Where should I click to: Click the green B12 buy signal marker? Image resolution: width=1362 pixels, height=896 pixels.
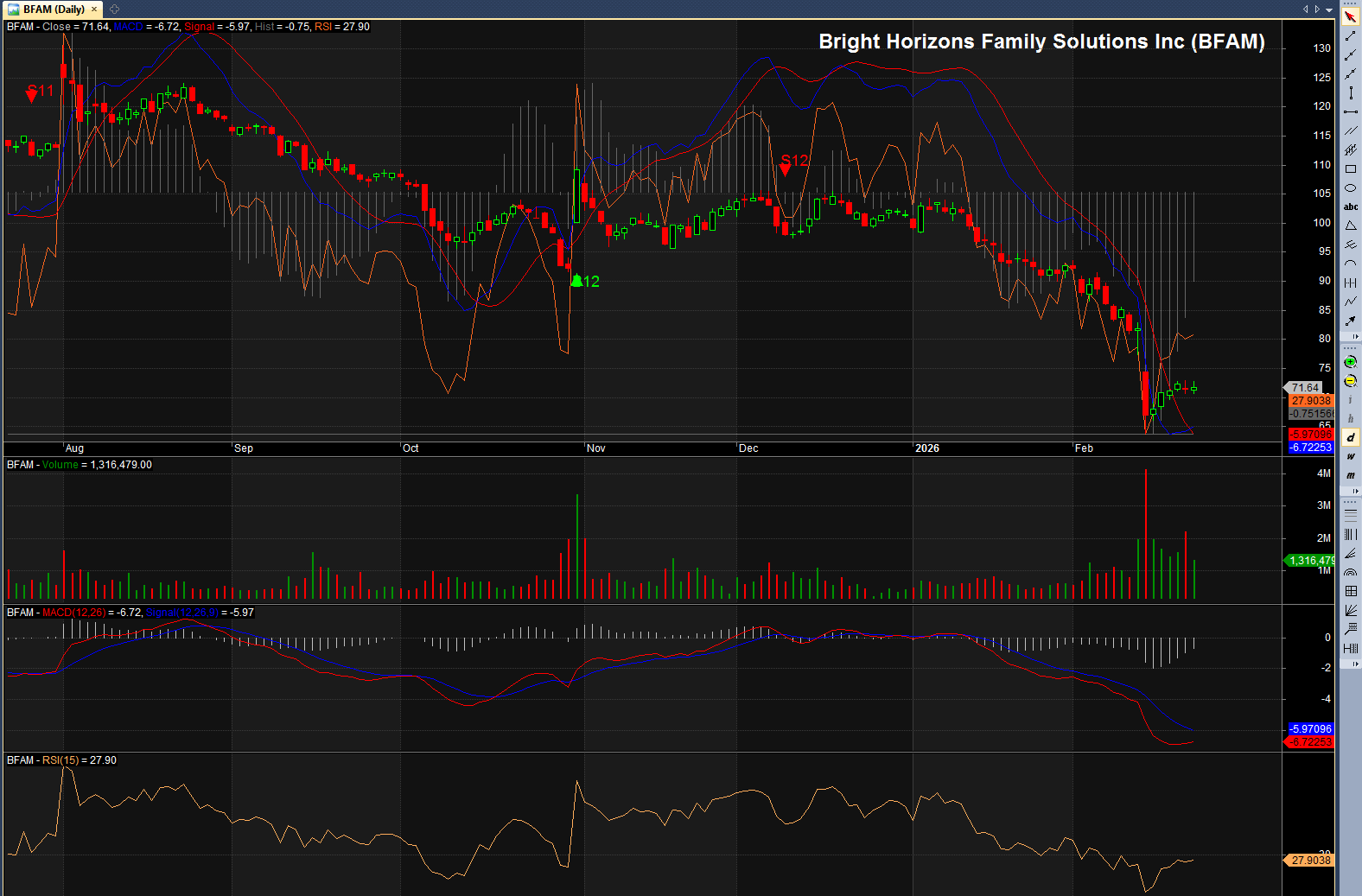point(577,281)
